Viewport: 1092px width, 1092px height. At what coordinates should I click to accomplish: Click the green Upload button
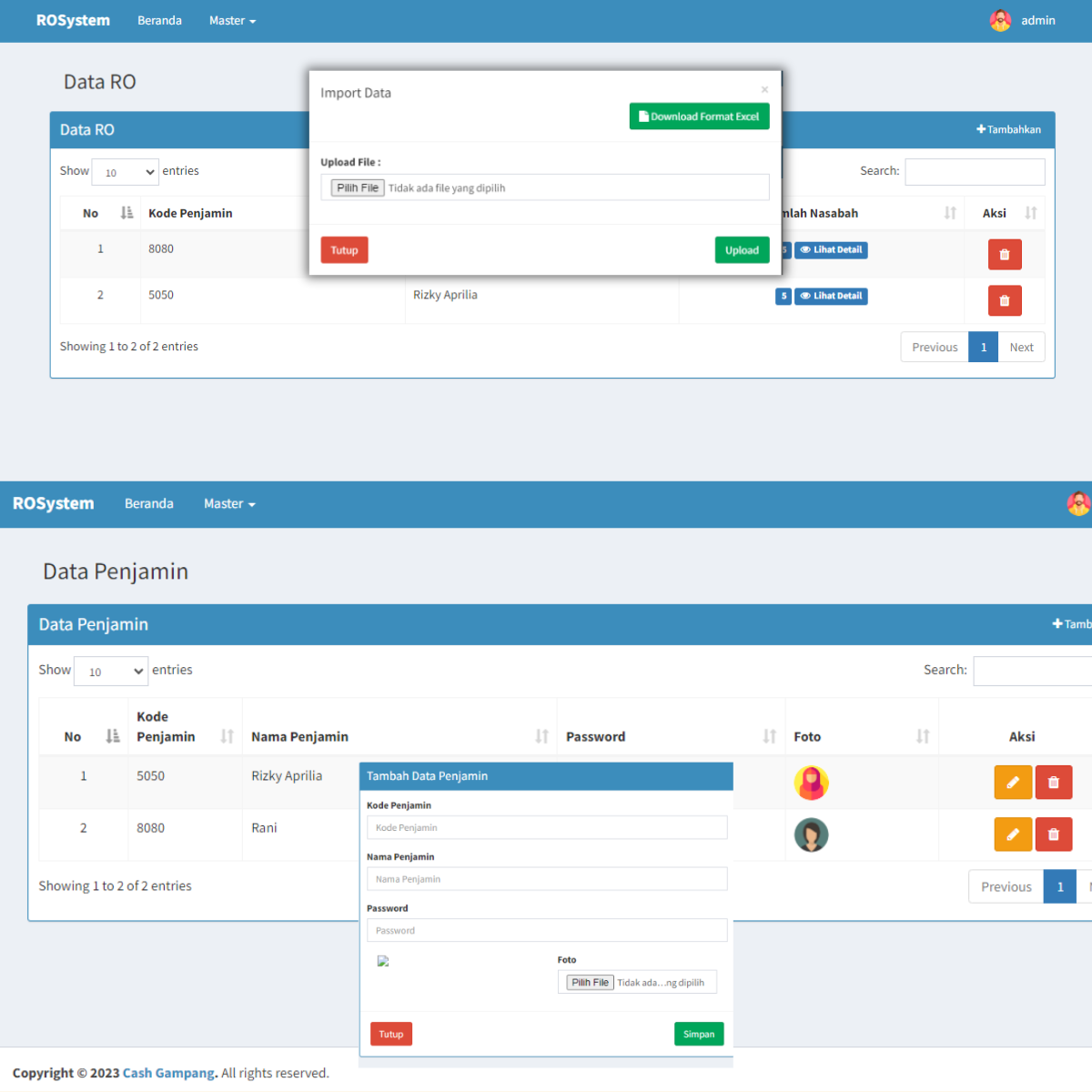pyautogui.click(x=742, y=250)
